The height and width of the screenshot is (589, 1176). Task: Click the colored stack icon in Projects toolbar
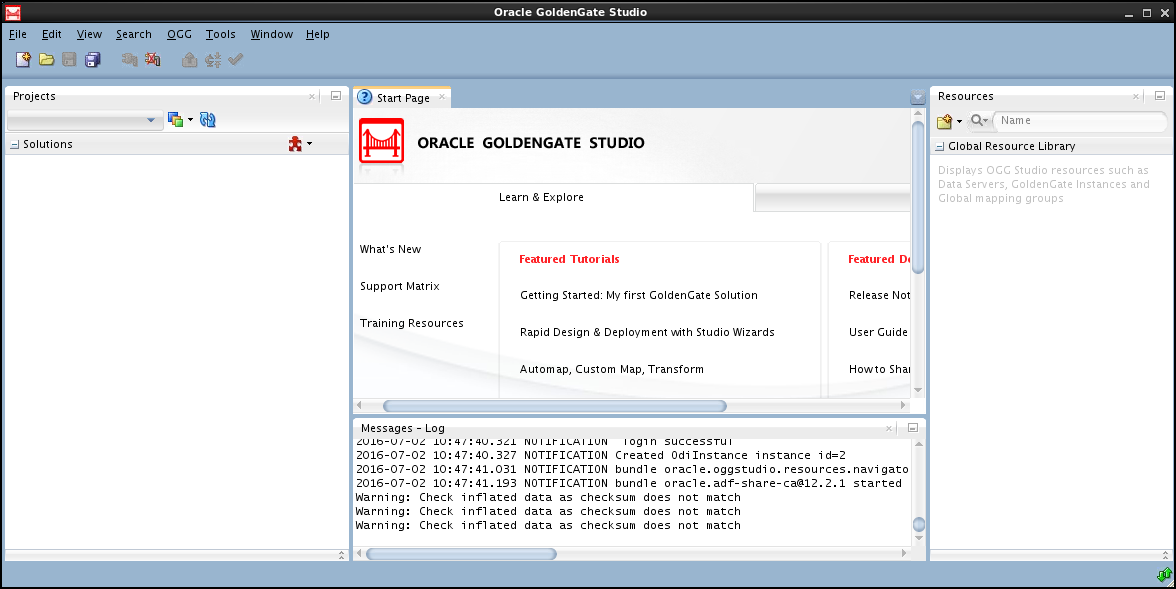(x=176, y=119)
